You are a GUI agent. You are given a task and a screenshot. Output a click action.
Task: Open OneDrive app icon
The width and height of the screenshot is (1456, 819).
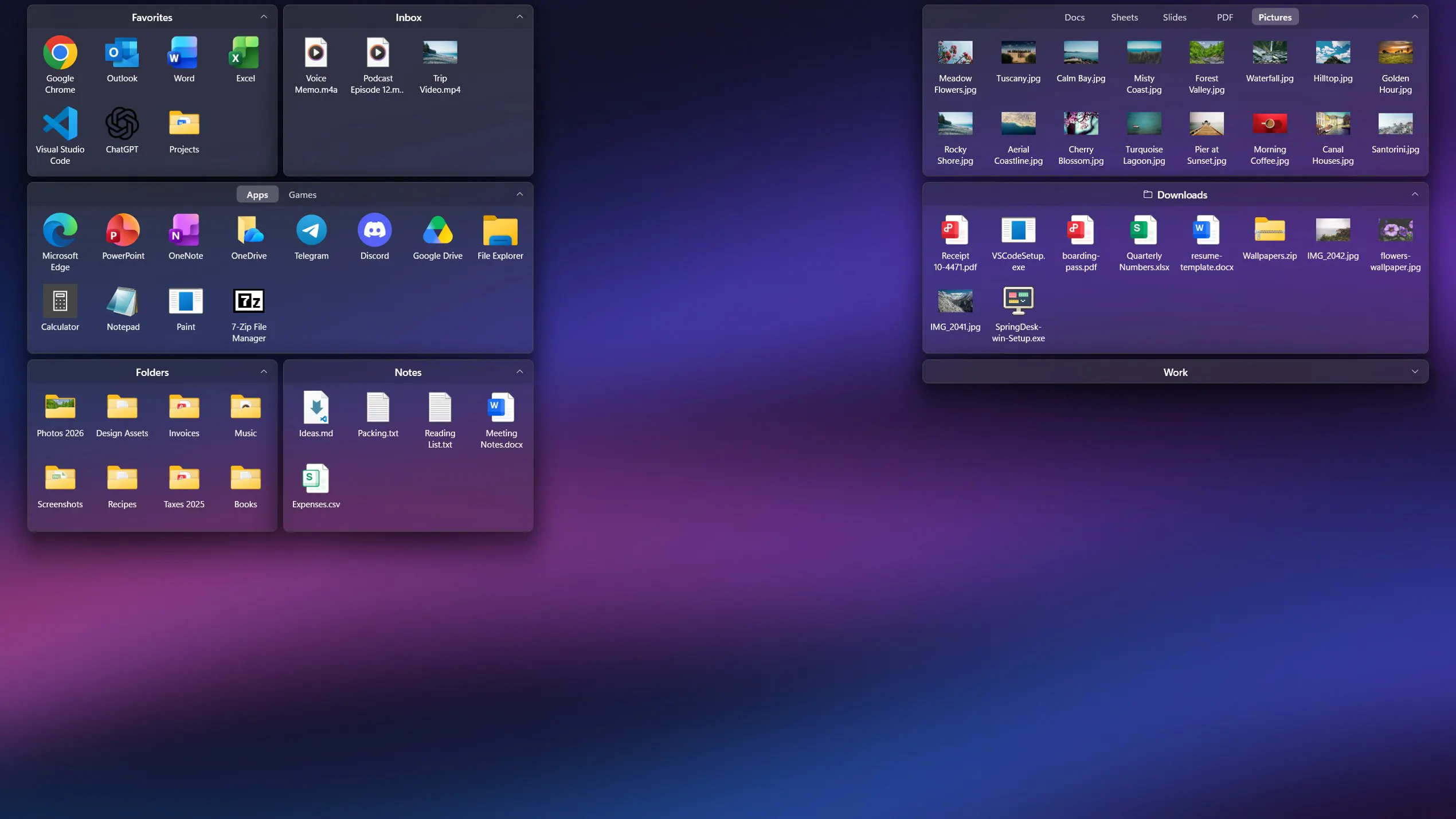click(249, 230)
